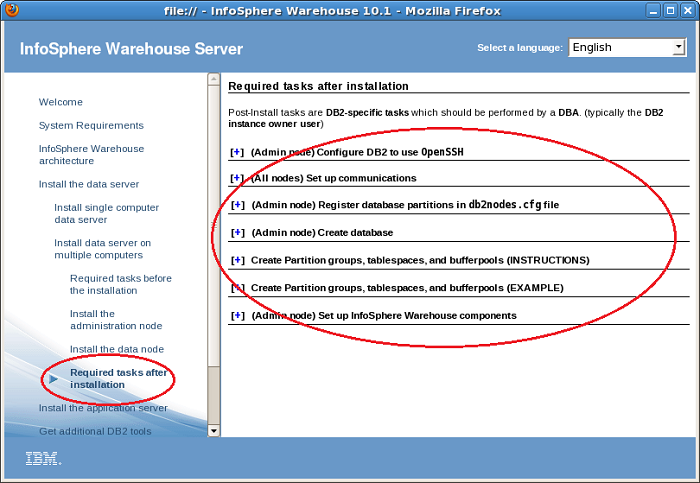
Task: Go to the Welcome page
Action: 61,102
